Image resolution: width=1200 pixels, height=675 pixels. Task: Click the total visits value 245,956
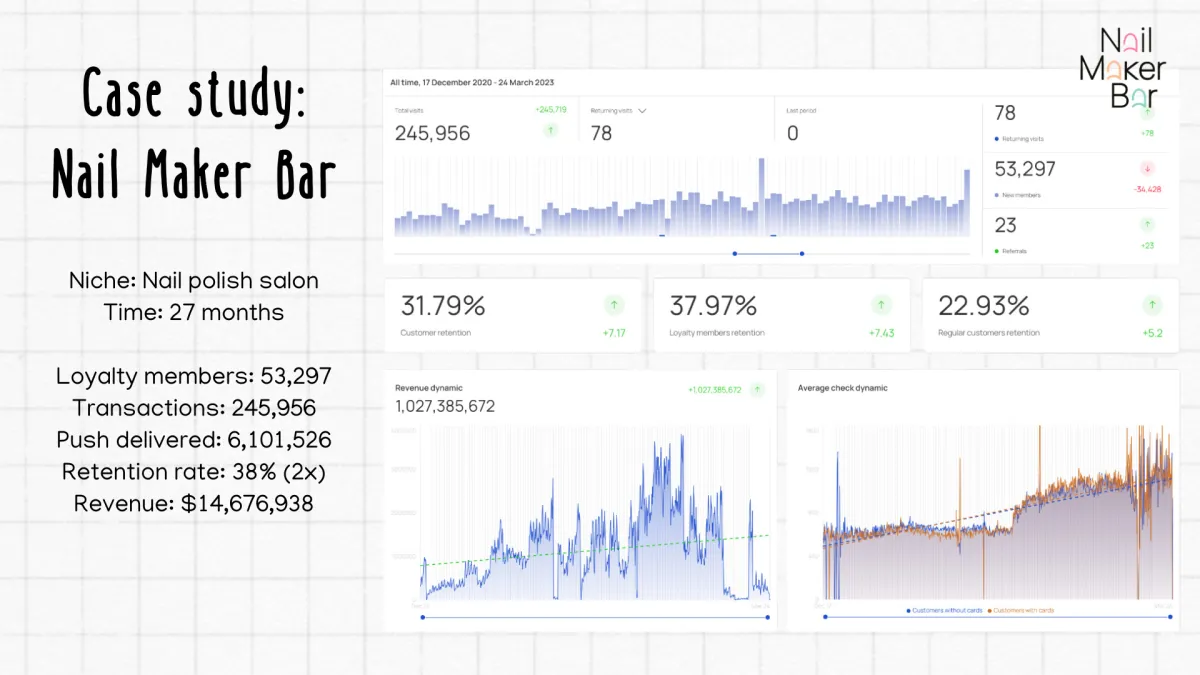[432, 133]
